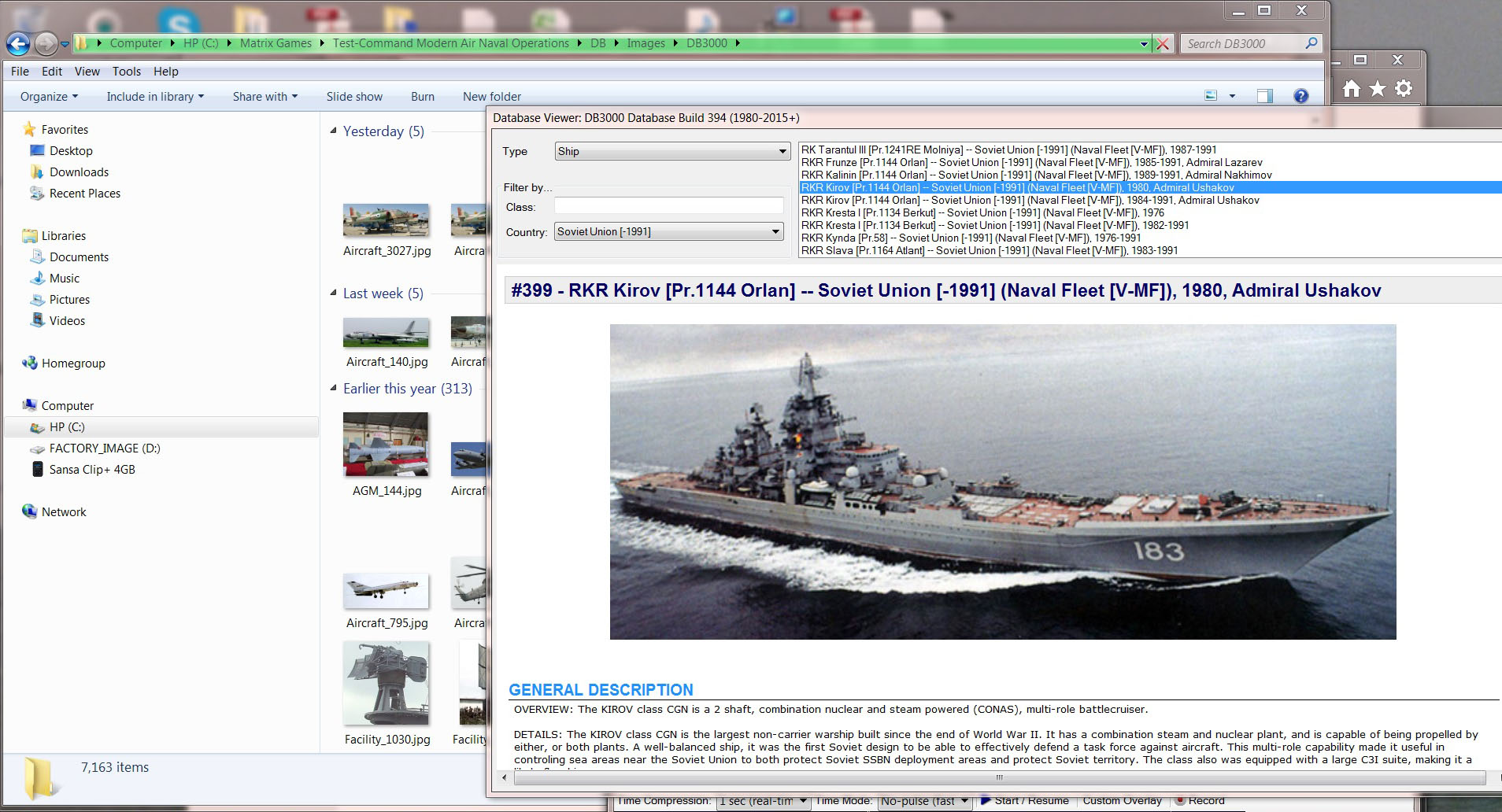Go forward with the Explorer Forward arrow

click(x=46, y=43)
